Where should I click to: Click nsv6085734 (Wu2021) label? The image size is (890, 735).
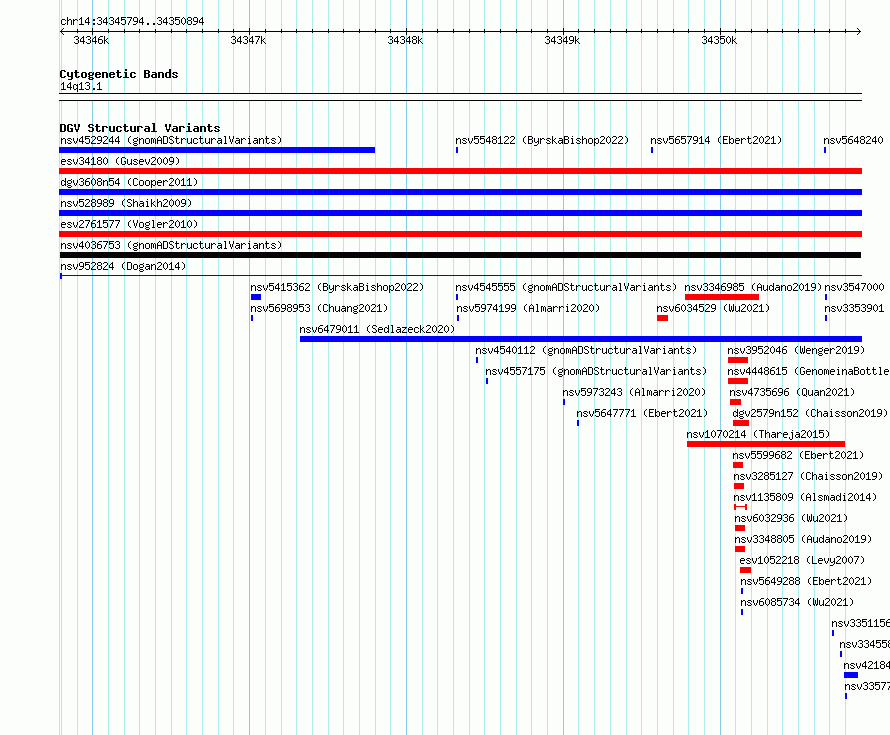point(797,602)
